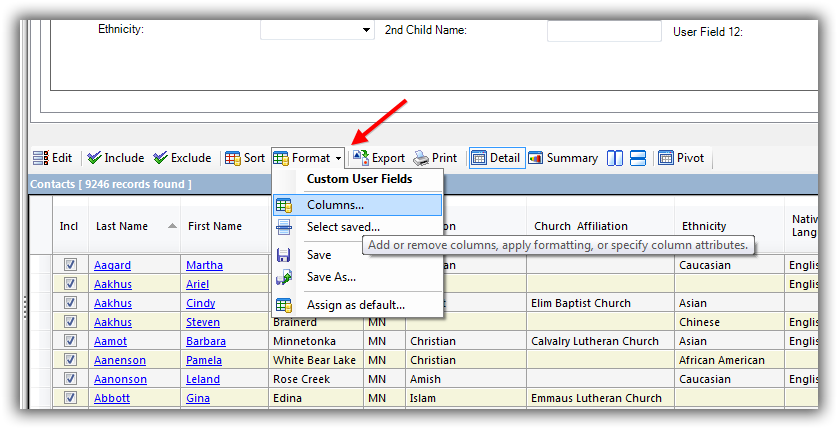Click the Exclude toolbar button

point(182,158)
